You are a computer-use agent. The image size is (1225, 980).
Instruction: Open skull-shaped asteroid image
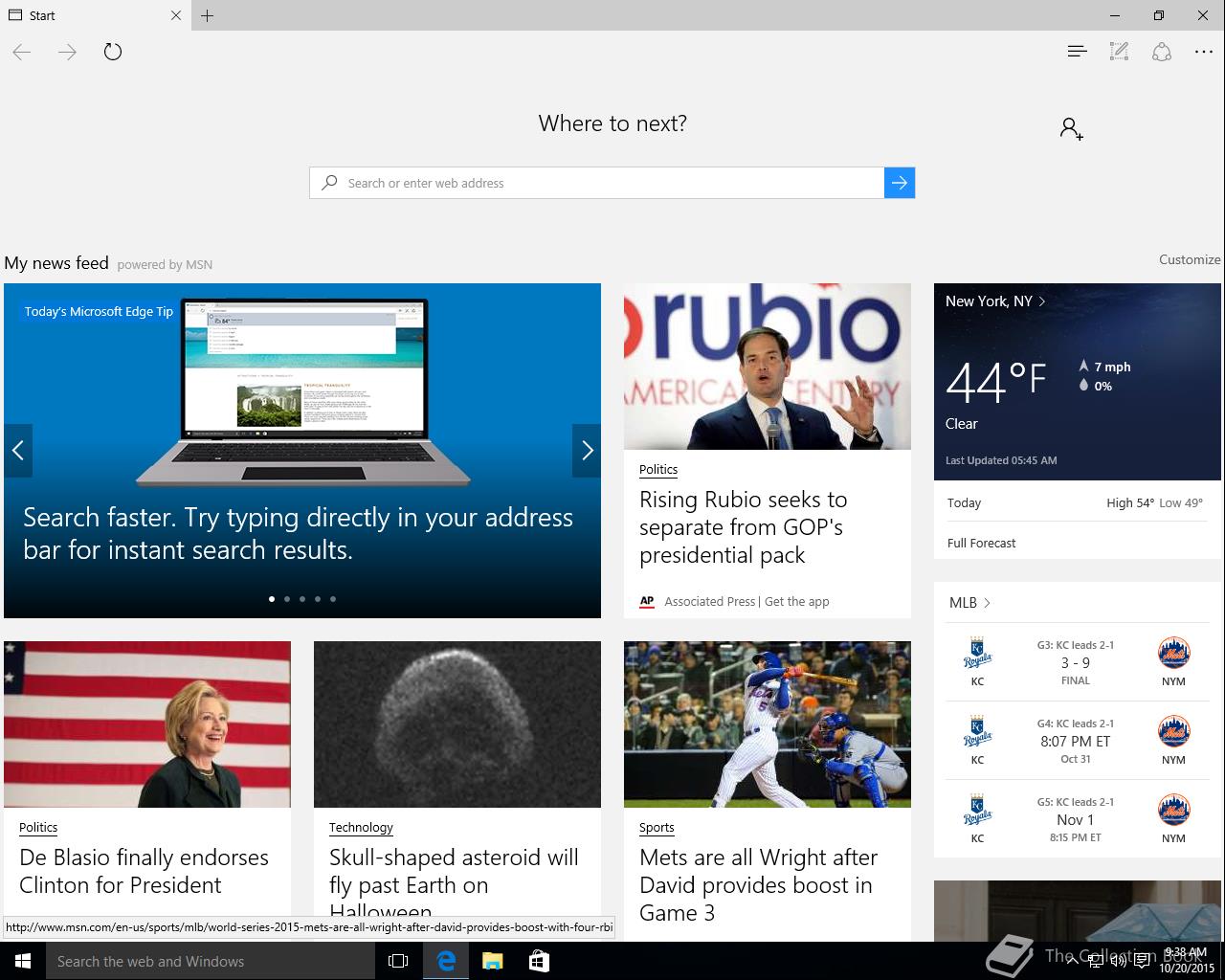[x=457, y=724]
